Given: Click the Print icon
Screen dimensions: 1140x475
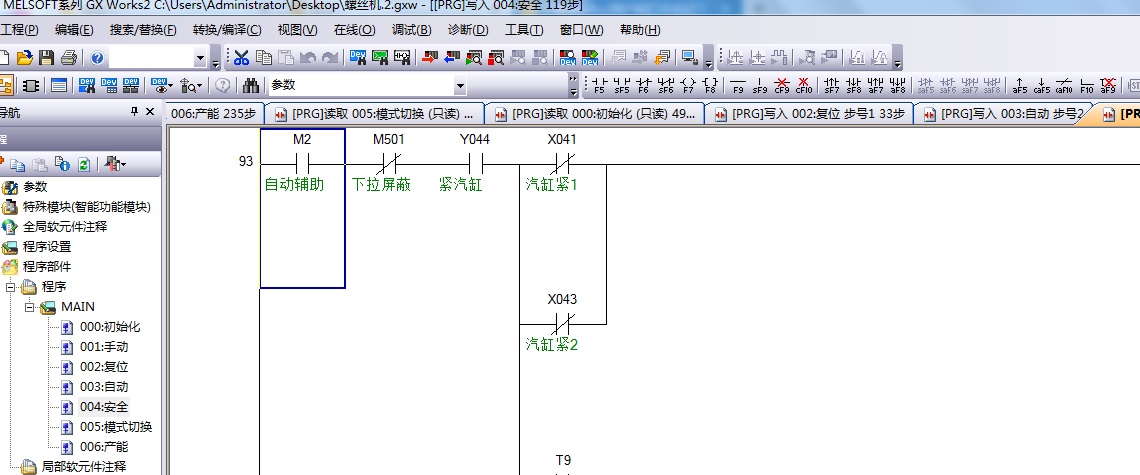Looking at the screenshot, I should click(x=69, y=57).
